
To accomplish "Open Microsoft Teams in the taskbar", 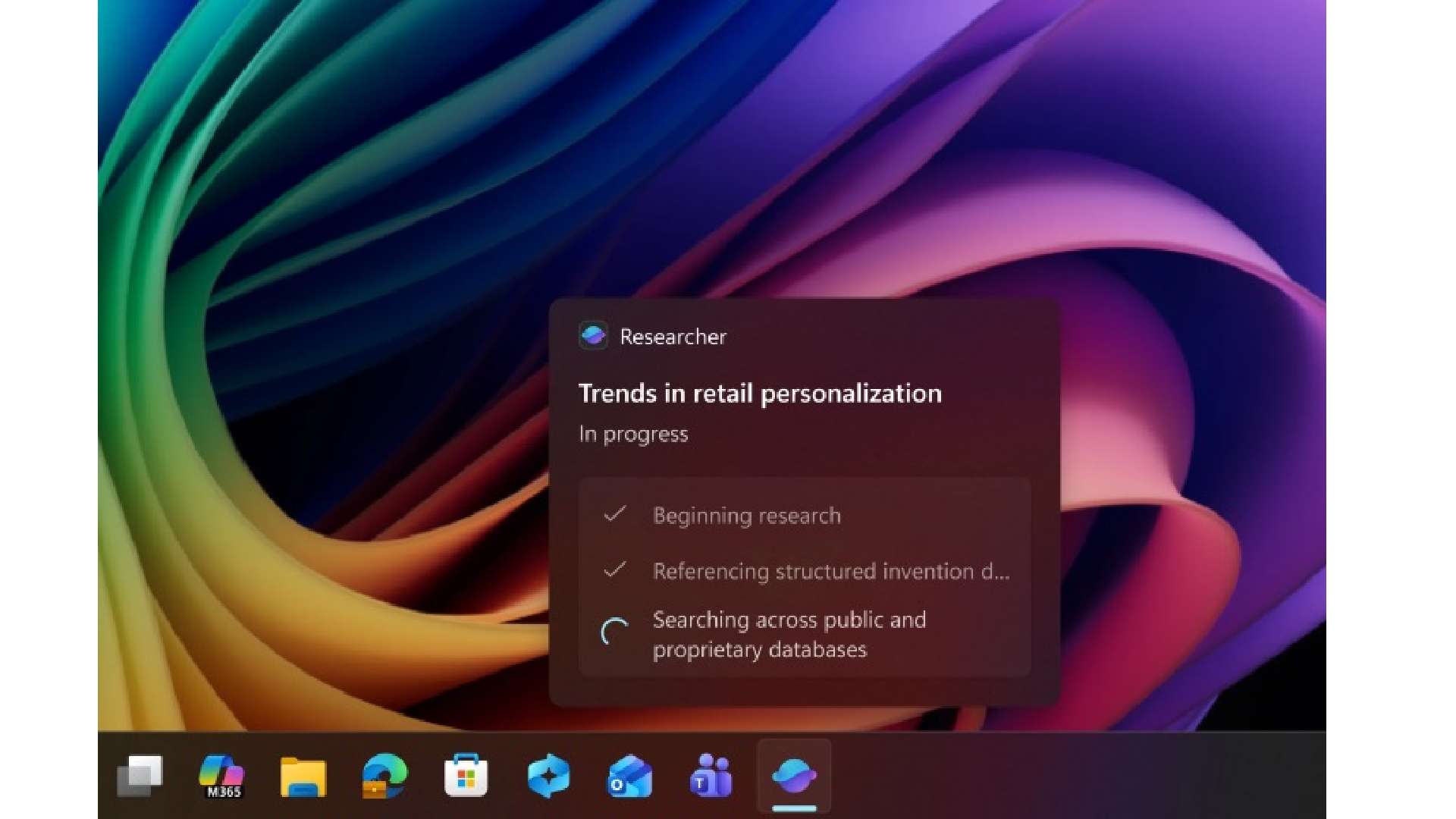I will 711,776.
